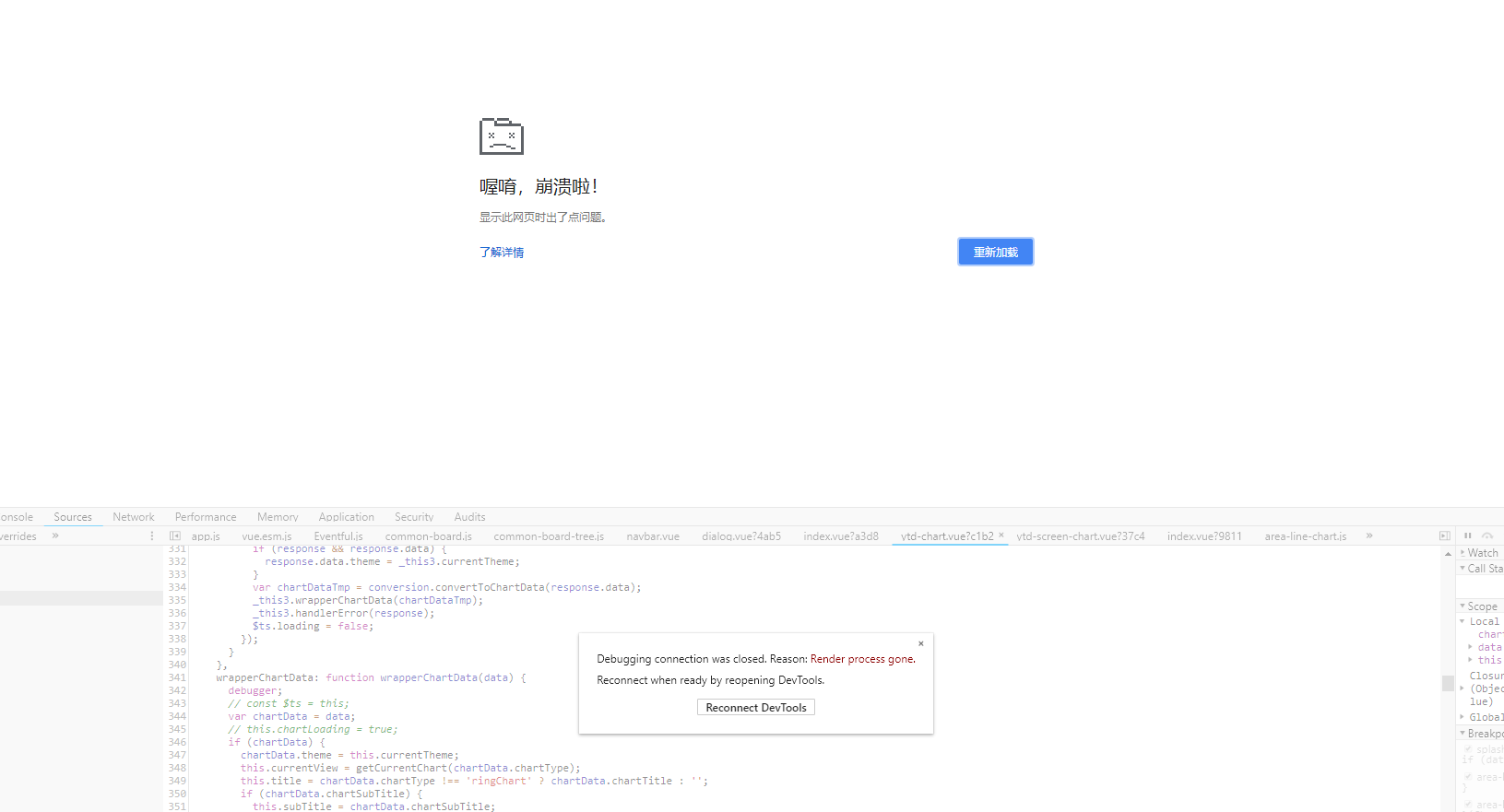Open the navigator three-dot options menu
Viewport: 1504px width, 812px height.
(x=152, y=535)
